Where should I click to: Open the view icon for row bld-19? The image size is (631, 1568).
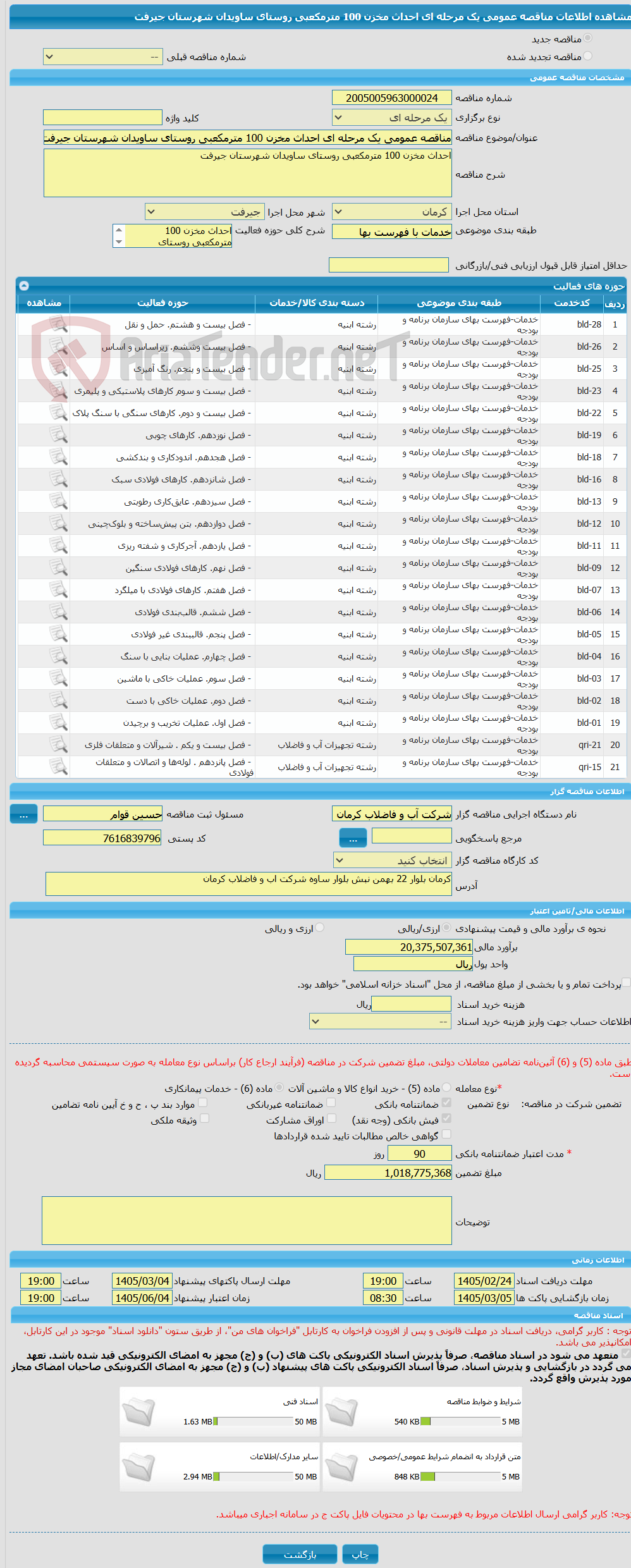click(x=58, y=435)
